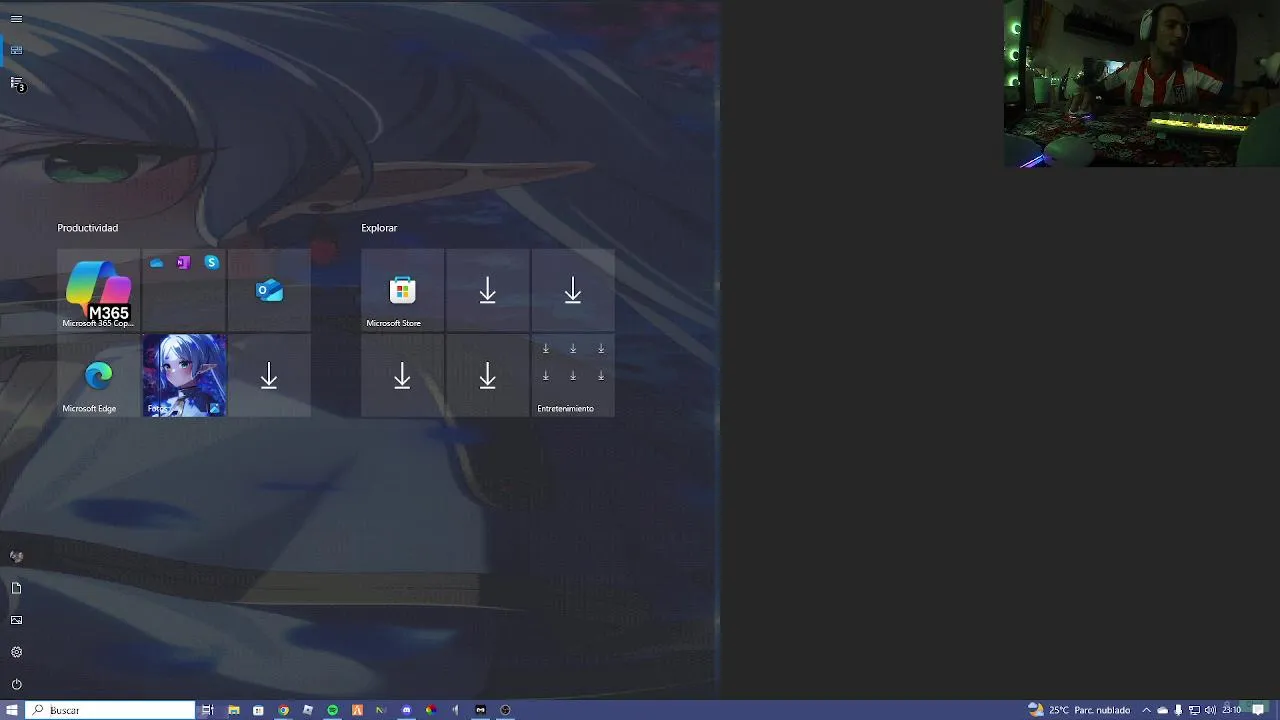The height and width of the screenshot is (720, 1280).
Task: Open File Explorer from the taskbar
Action: (233, 710)
